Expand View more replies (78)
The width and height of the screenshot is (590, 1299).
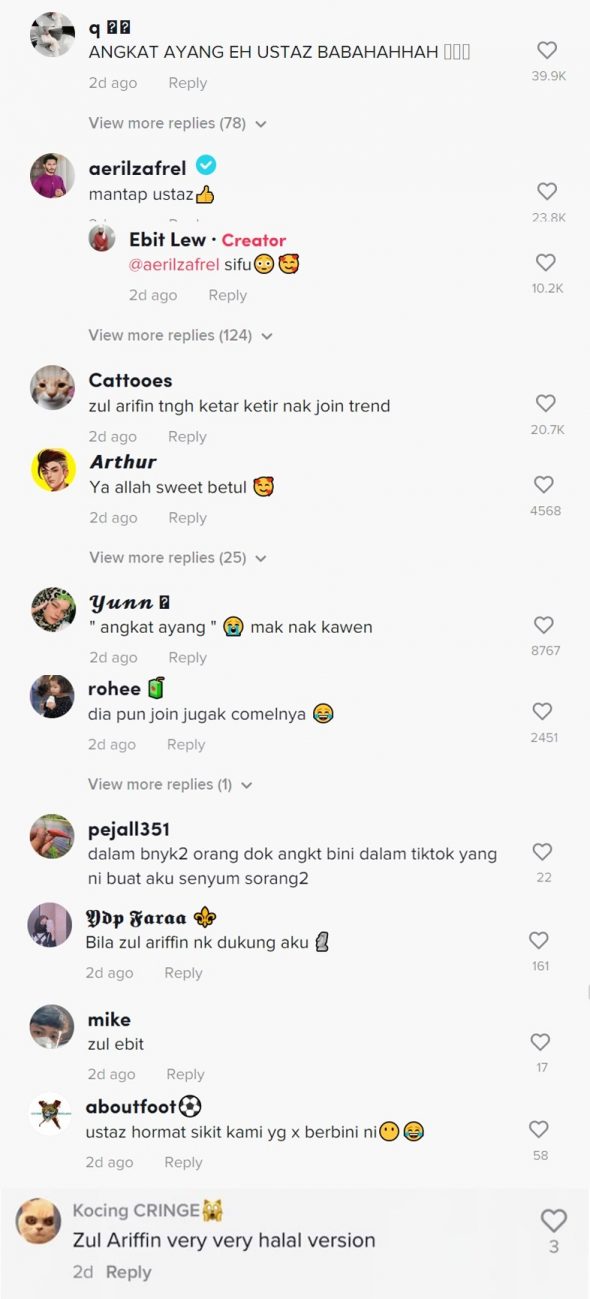pos(178,123)
